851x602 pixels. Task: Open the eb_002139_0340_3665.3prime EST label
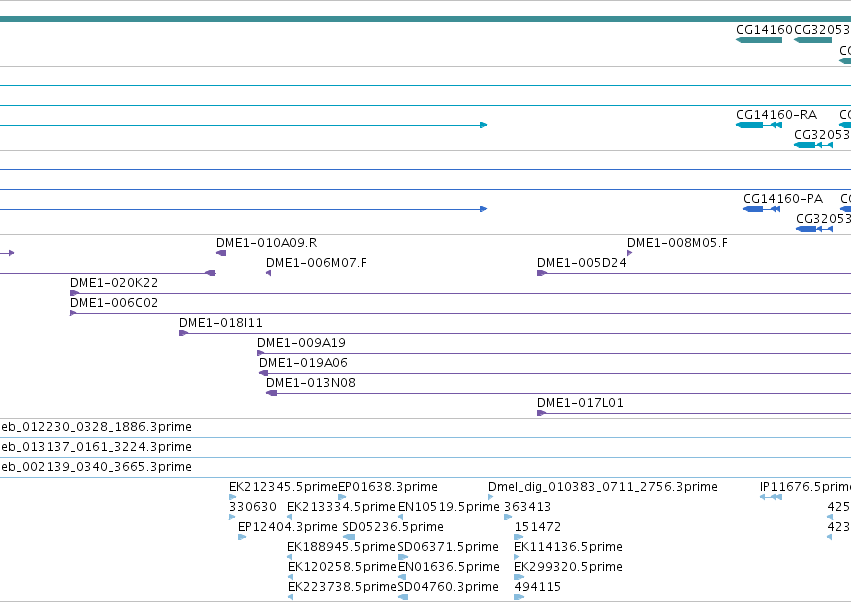pos(96,467)
